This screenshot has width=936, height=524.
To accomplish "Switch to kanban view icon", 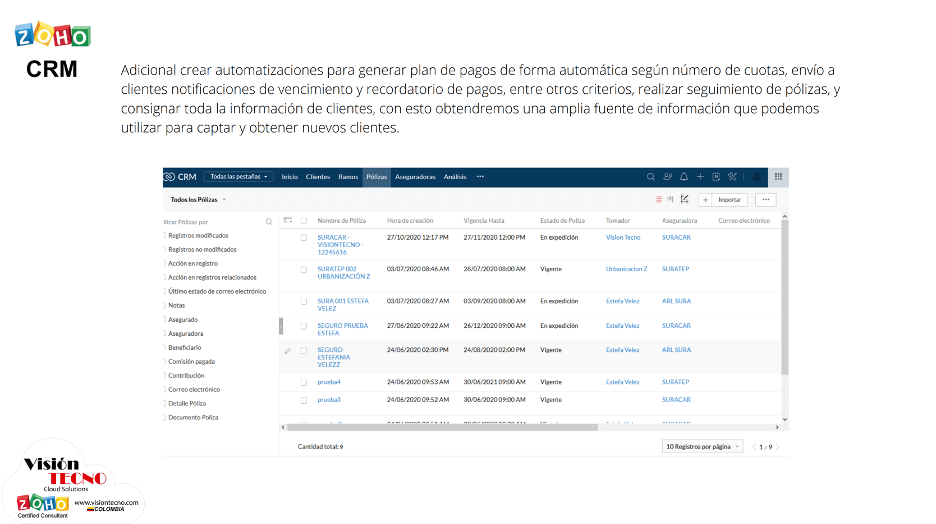I will (670, 200).
